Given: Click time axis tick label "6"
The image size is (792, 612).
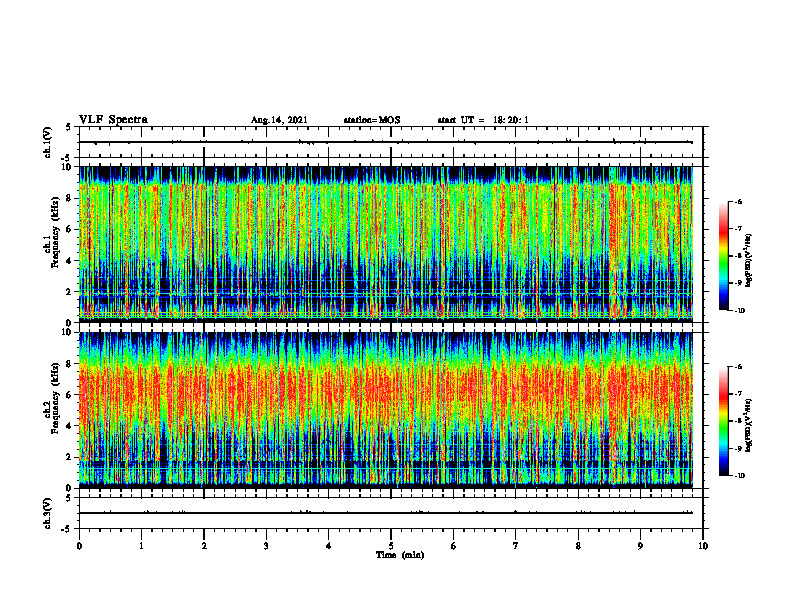Looking at the screenshot, I should 454,546.
